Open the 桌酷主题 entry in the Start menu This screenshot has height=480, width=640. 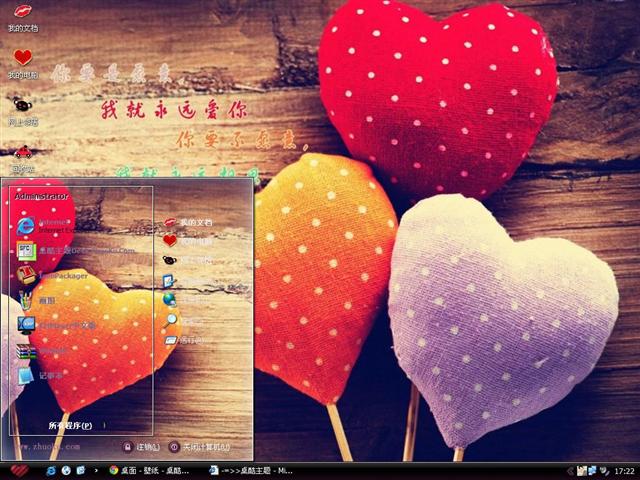76,251
